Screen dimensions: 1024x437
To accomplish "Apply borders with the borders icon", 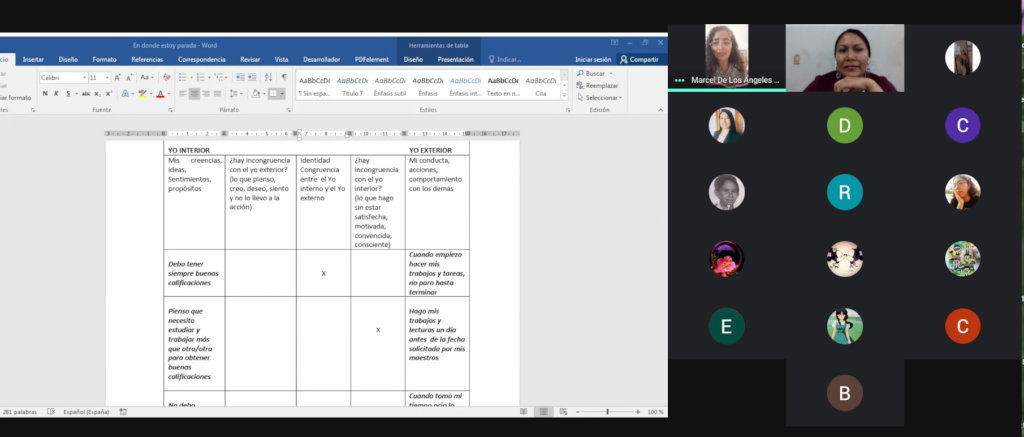I will [x=273, y=93].
